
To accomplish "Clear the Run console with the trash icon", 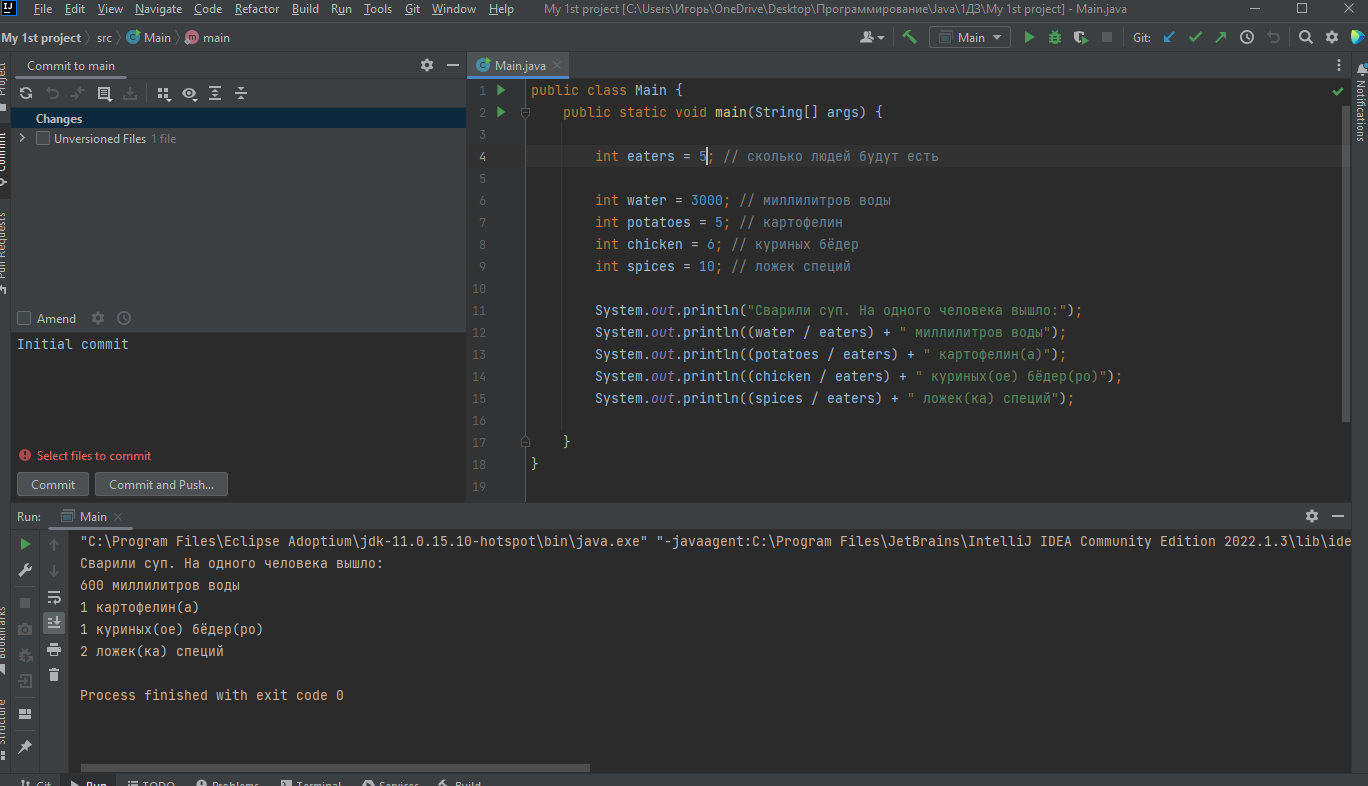I will (x=53, y=675).
